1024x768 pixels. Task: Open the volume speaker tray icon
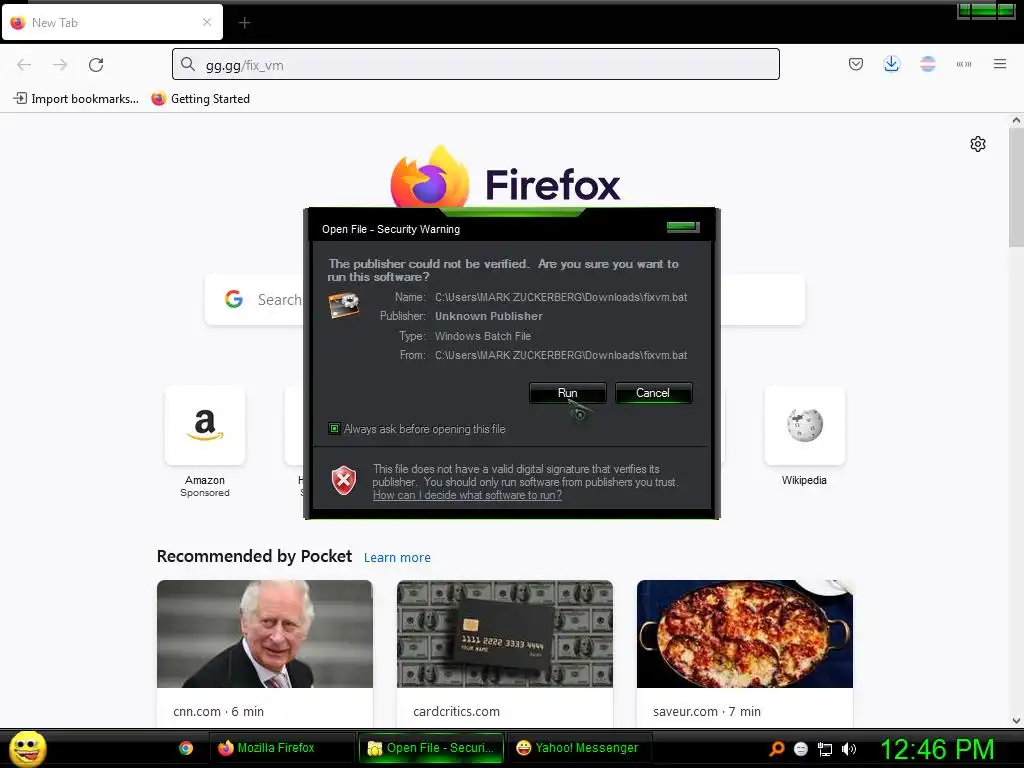pos(849,749)
